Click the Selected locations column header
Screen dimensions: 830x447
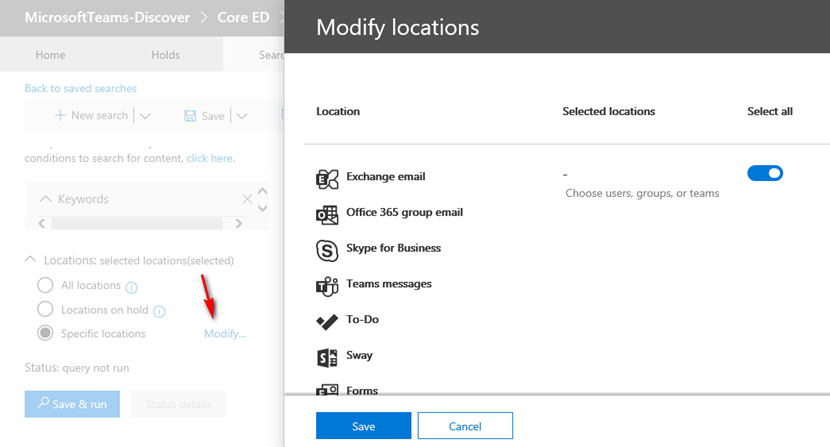pyautogui.click(x=609, y=111)
